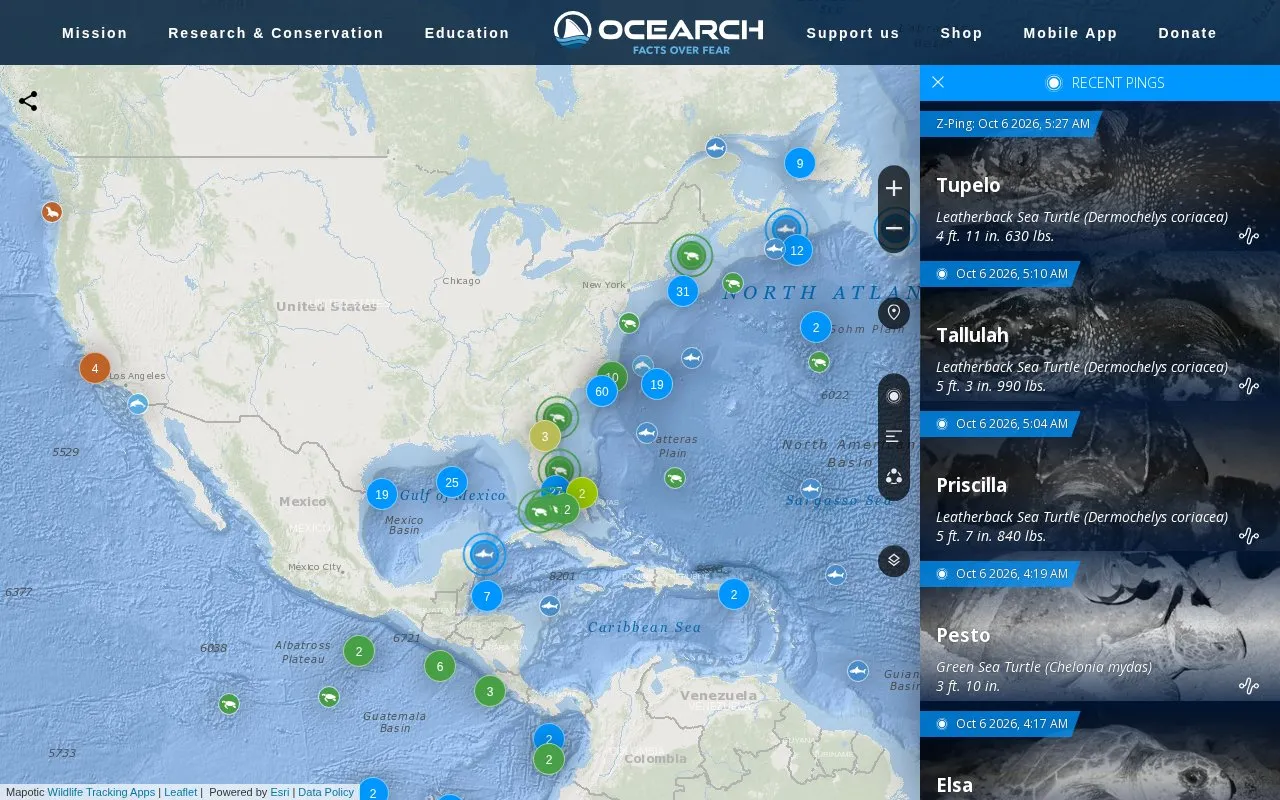This screenshot has width=1280, height=800.
Task: Click the turtle marker right of cluster 31
Action: point(733,283)
